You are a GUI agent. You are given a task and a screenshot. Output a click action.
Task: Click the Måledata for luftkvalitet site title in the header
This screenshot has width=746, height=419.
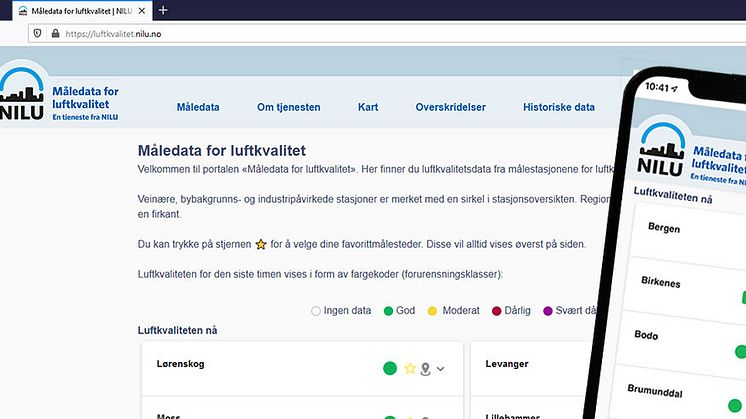(x=85, y=98)
